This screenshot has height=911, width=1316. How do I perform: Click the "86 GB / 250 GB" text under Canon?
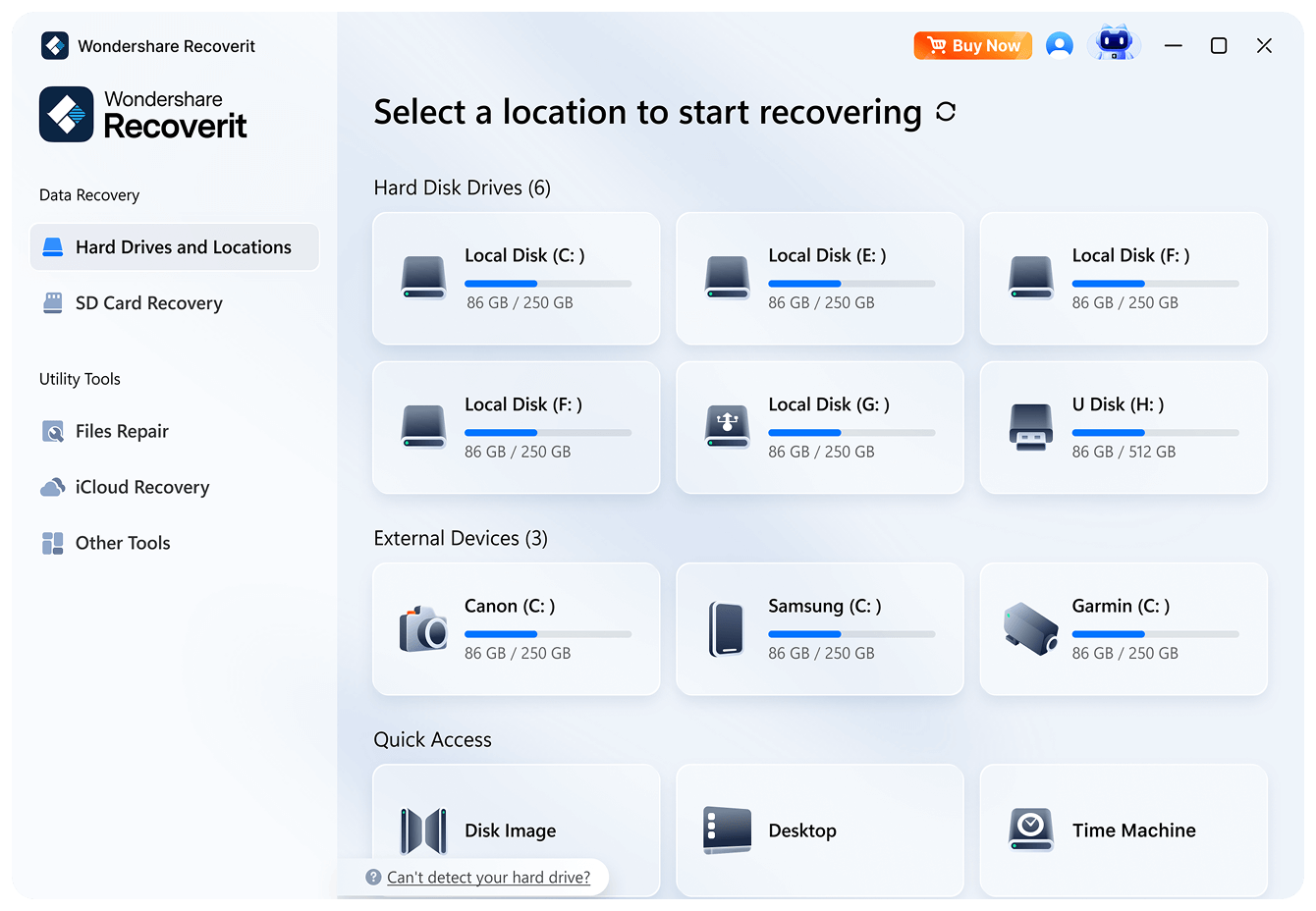tap(518, 653)
